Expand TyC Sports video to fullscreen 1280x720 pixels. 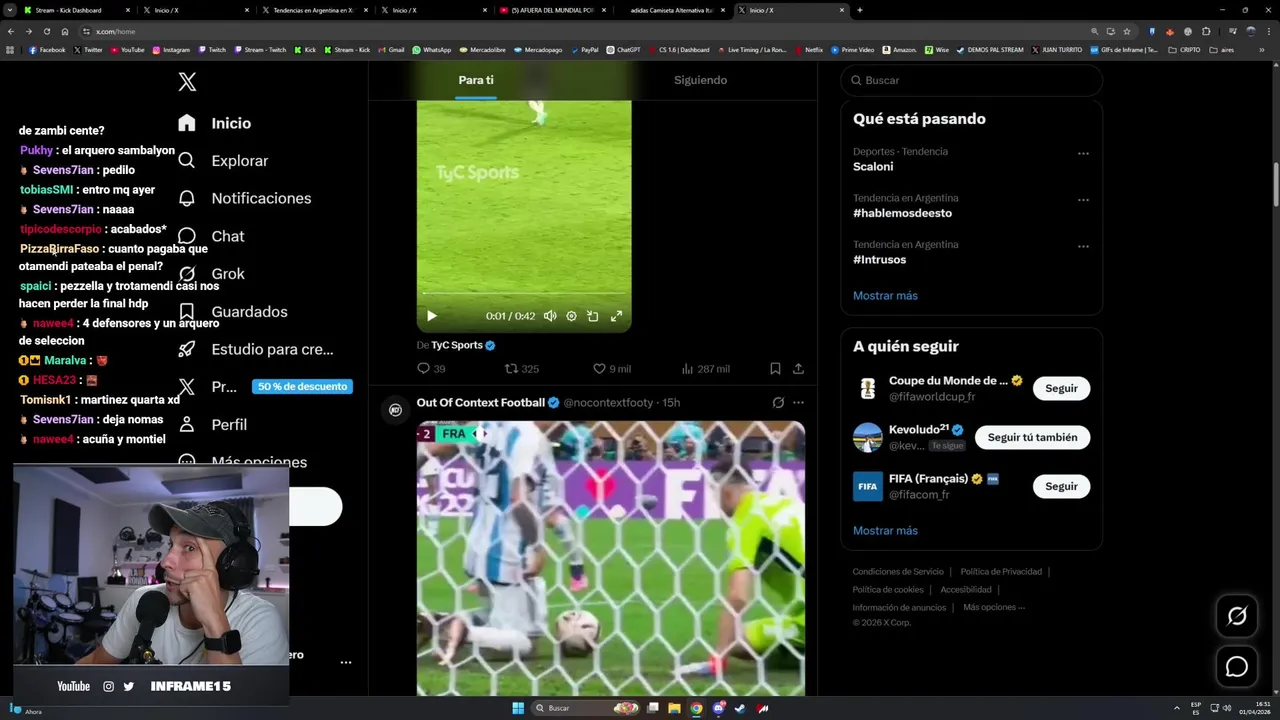coord(616,316)
